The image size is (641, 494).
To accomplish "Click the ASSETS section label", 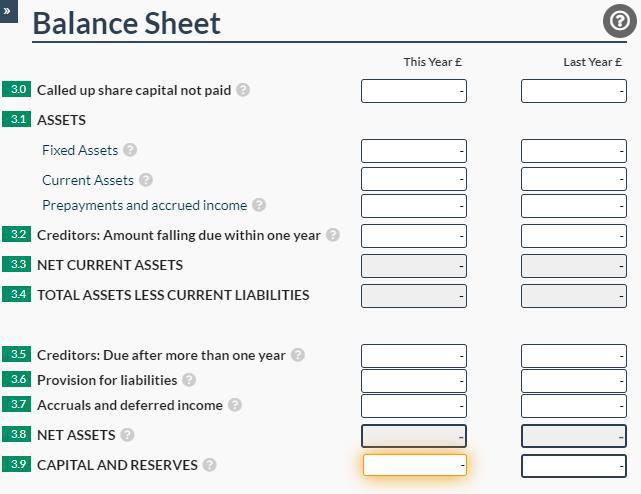I will pyautogui.click(x=61, y=120).
